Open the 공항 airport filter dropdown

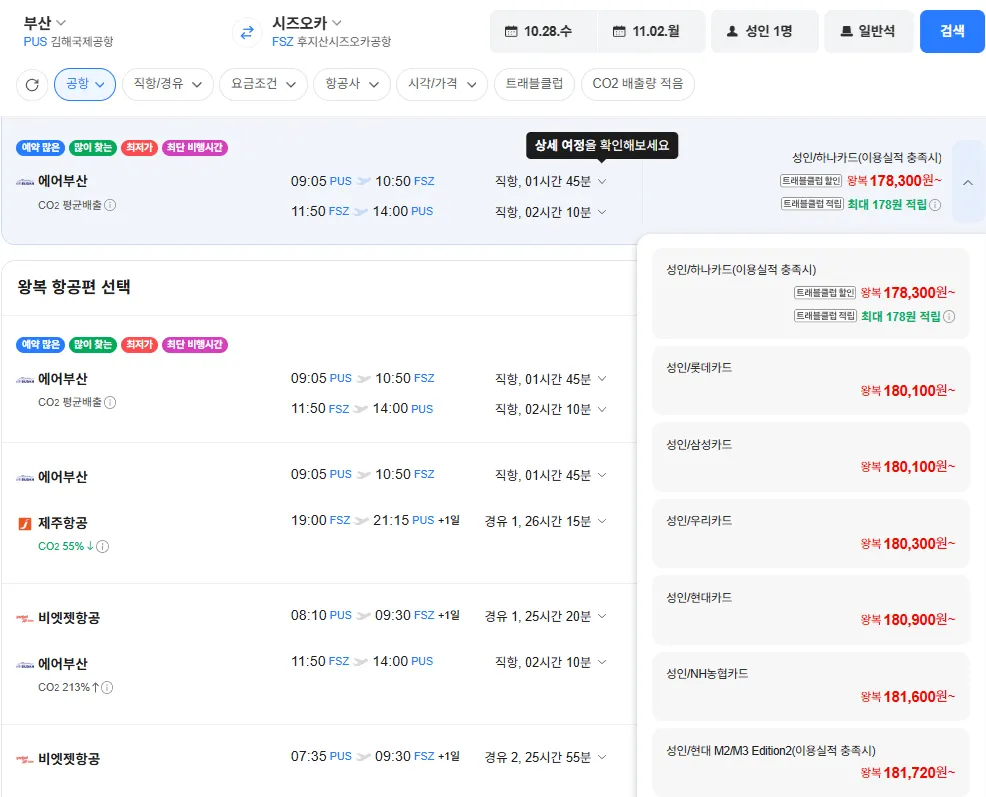coord(85,84)
